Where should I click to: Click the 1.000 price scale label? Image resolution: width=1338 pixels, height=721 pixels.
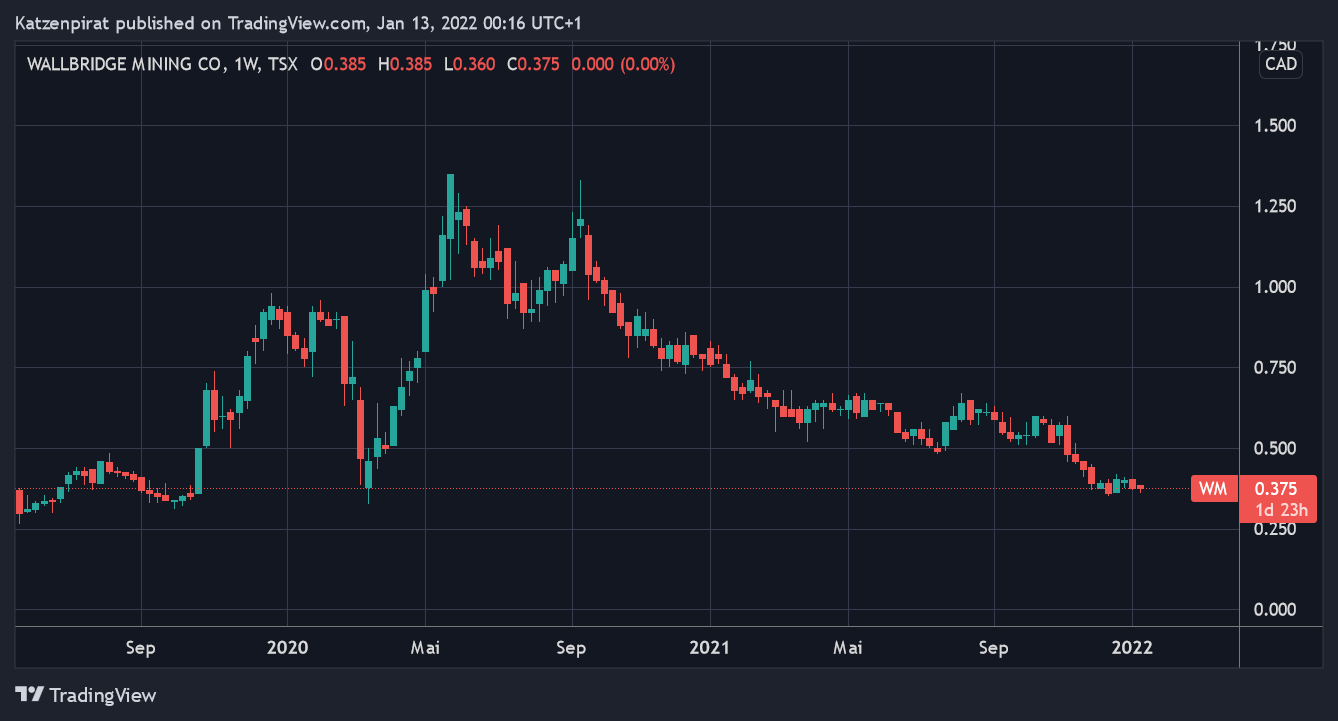(x=1274, y=287)
